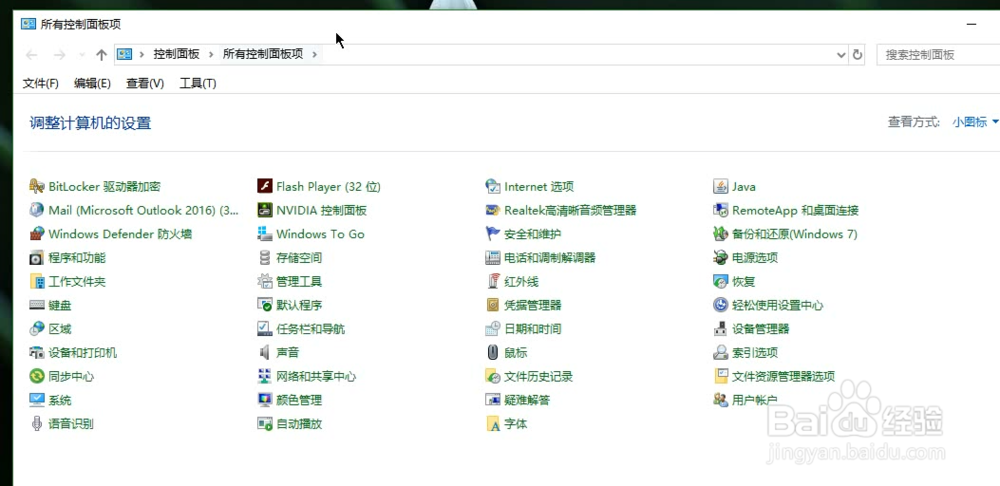Open the 凭据管理器 vault icon
The image size is (1000, 486).
[x=493, y=305]
